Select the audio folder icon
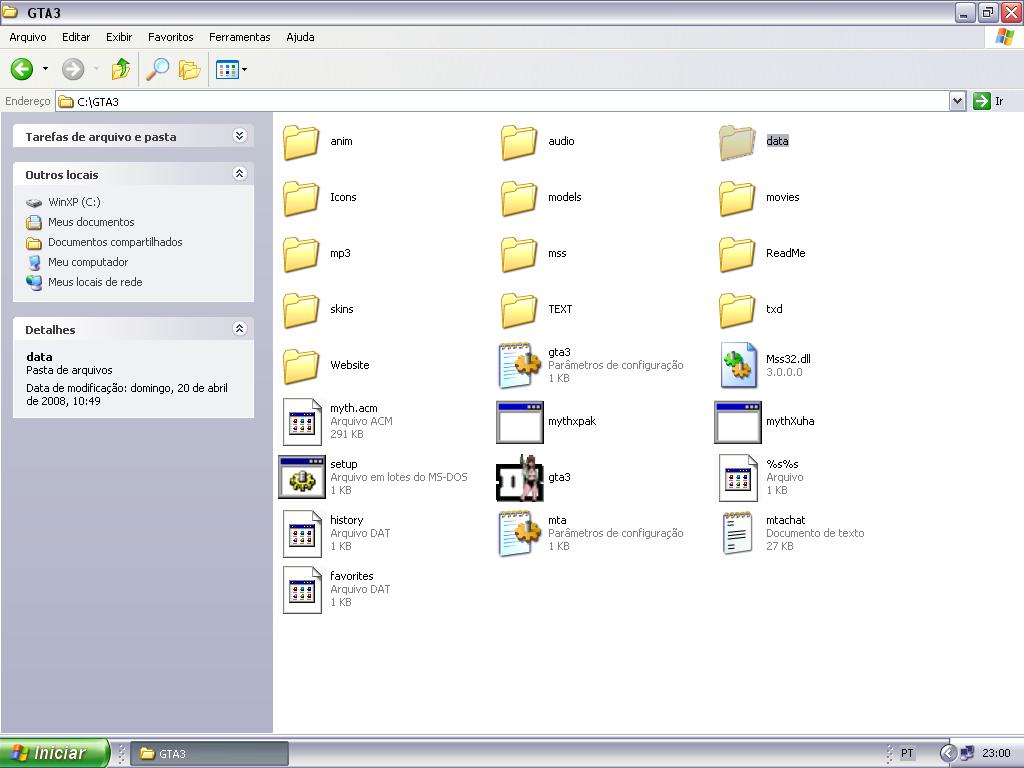Viewport: 1024px width, 768px height. (x=519, y=142)
